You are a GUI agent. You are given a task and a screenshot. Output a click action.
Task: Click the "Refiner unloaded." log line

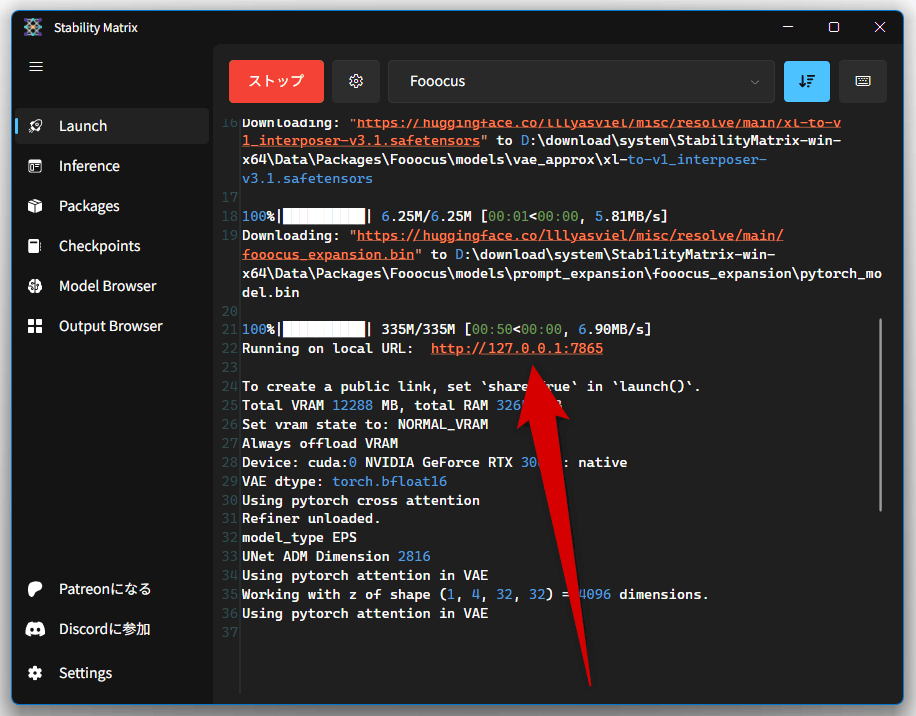tap(311, 519)
